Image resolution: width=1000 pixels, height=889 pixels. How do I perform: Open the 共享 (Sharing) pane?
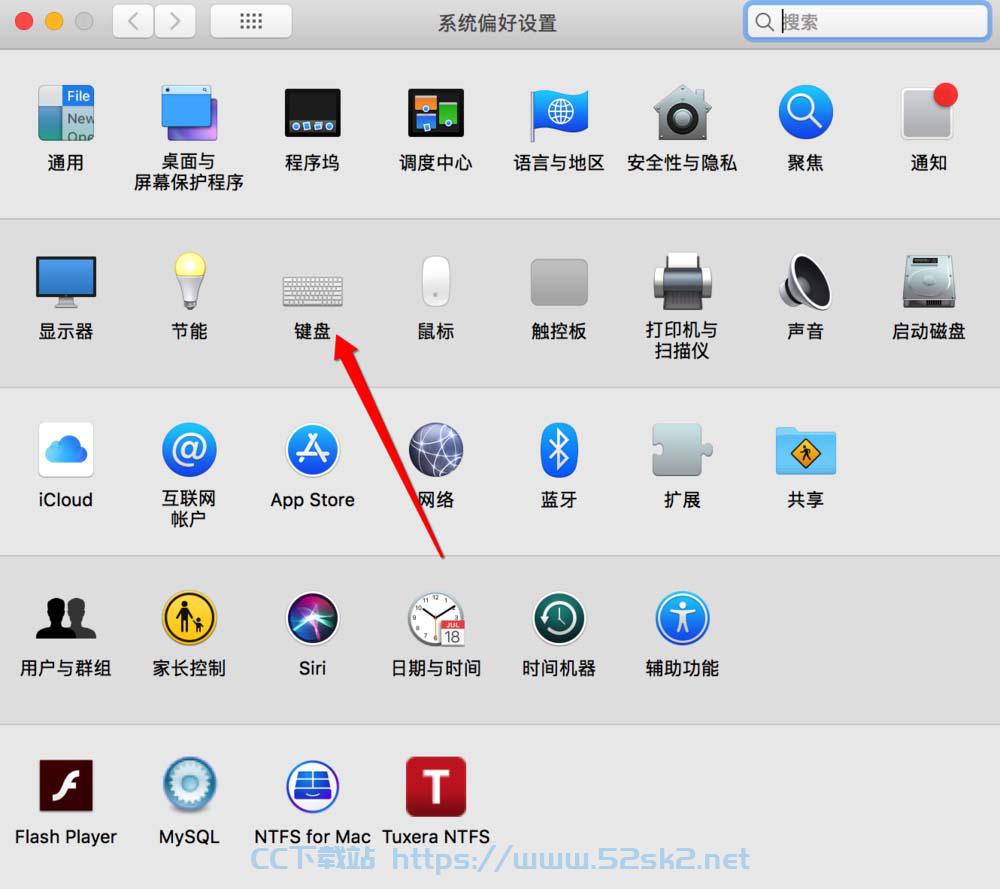805,450
